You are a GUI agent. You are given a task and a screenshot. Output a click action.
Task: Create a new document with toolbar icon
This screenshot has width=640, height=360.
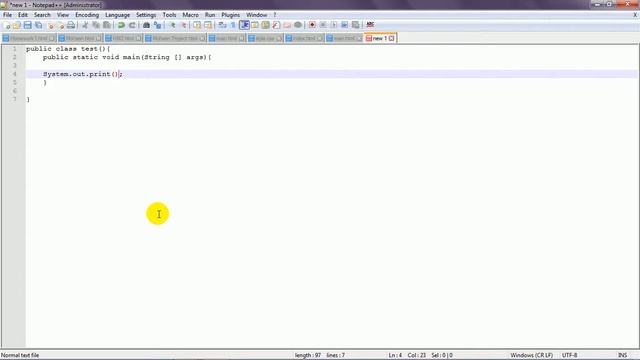7,25
